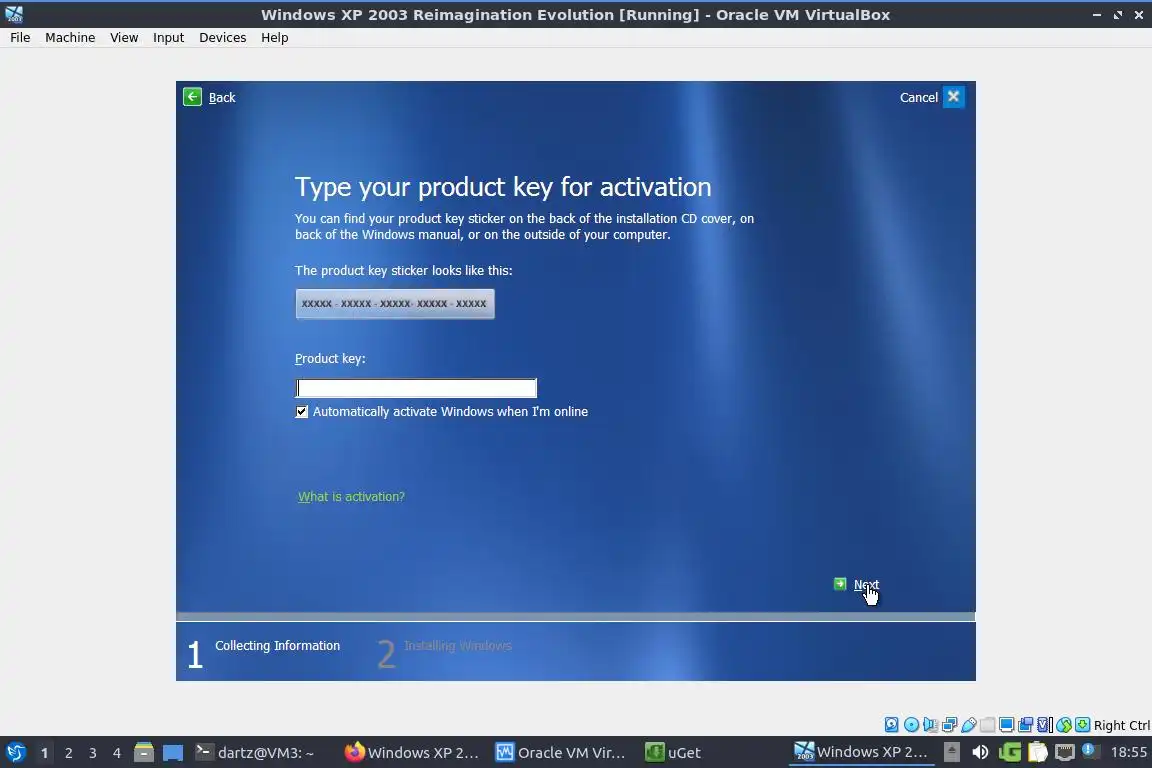Switch to workspace 1
The image size is (1152, 768).
click(44, 753)
